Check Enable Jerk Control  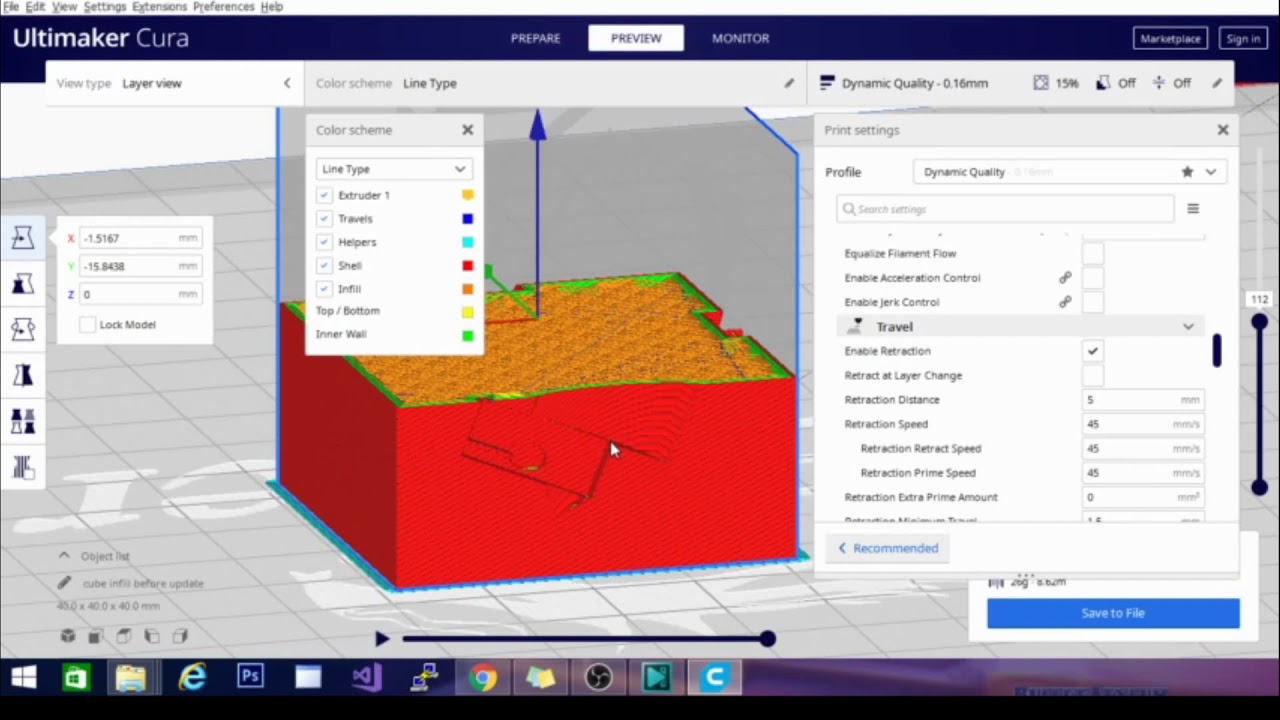pyautogui.click(x=1093, y=302)
